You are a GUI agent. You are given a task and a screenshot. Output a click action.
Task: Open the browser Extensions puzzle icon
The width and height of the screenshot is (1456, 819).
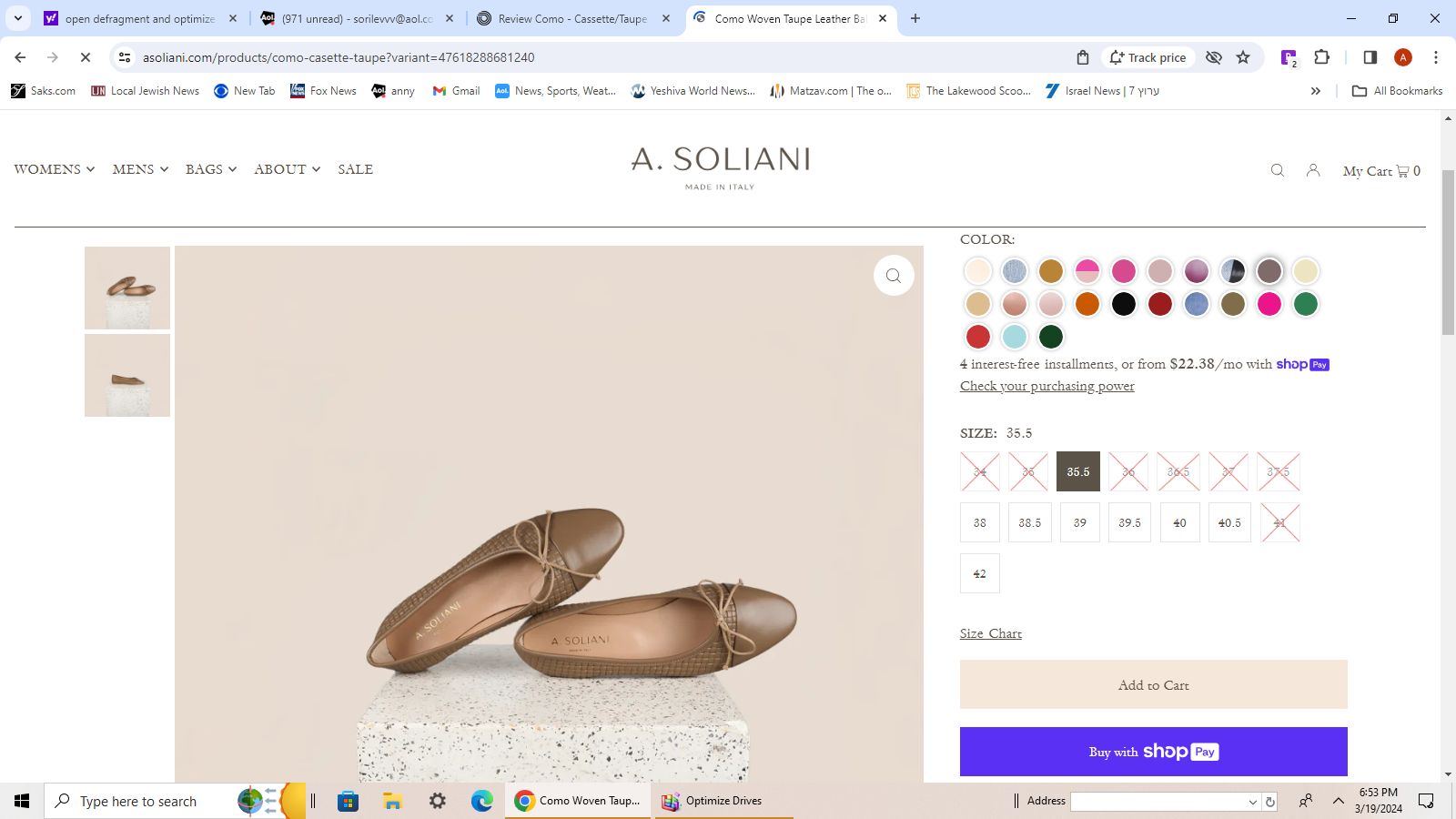pos(1322,57)
